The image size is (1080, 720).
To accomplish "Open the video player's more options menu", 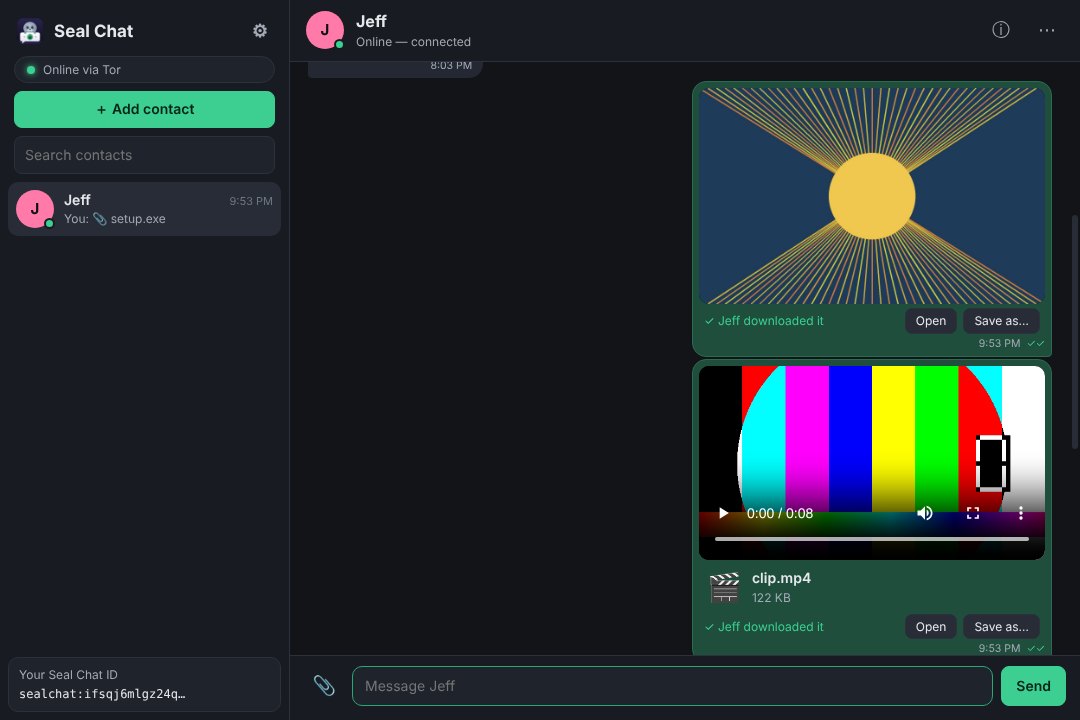I will 1021,513.
